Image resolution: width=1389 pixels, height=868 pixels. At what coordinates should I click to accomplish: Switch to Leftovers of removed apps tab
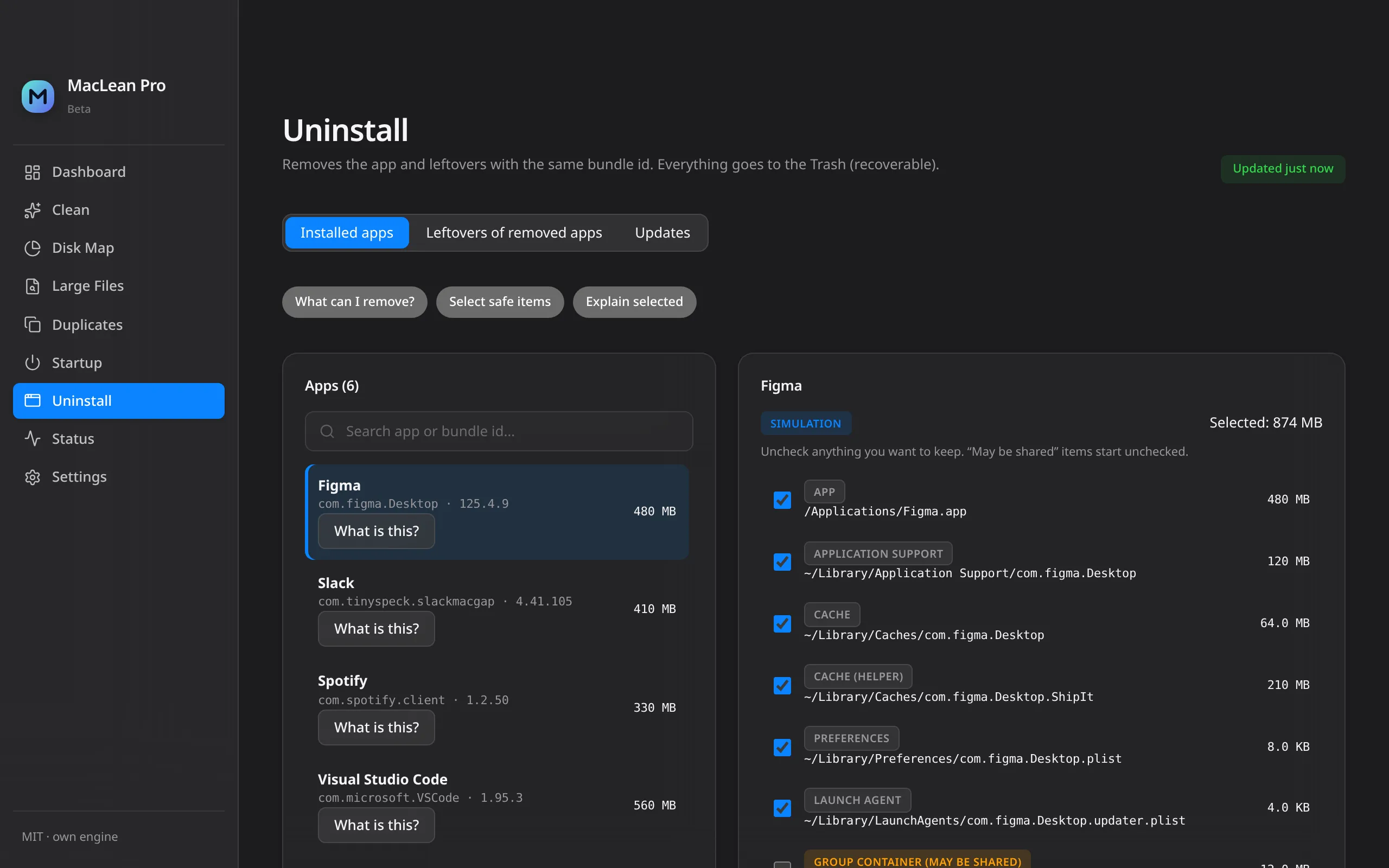pos(514,233)
